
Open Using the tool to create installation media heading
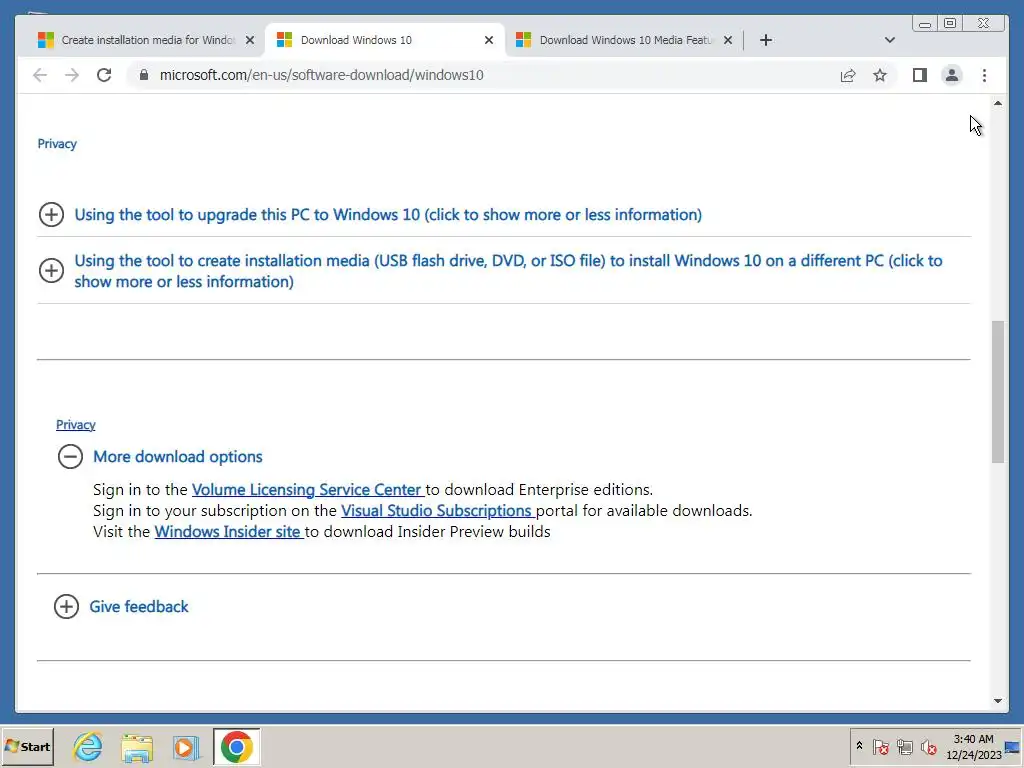pyautogui.click(x=508, y=271)
